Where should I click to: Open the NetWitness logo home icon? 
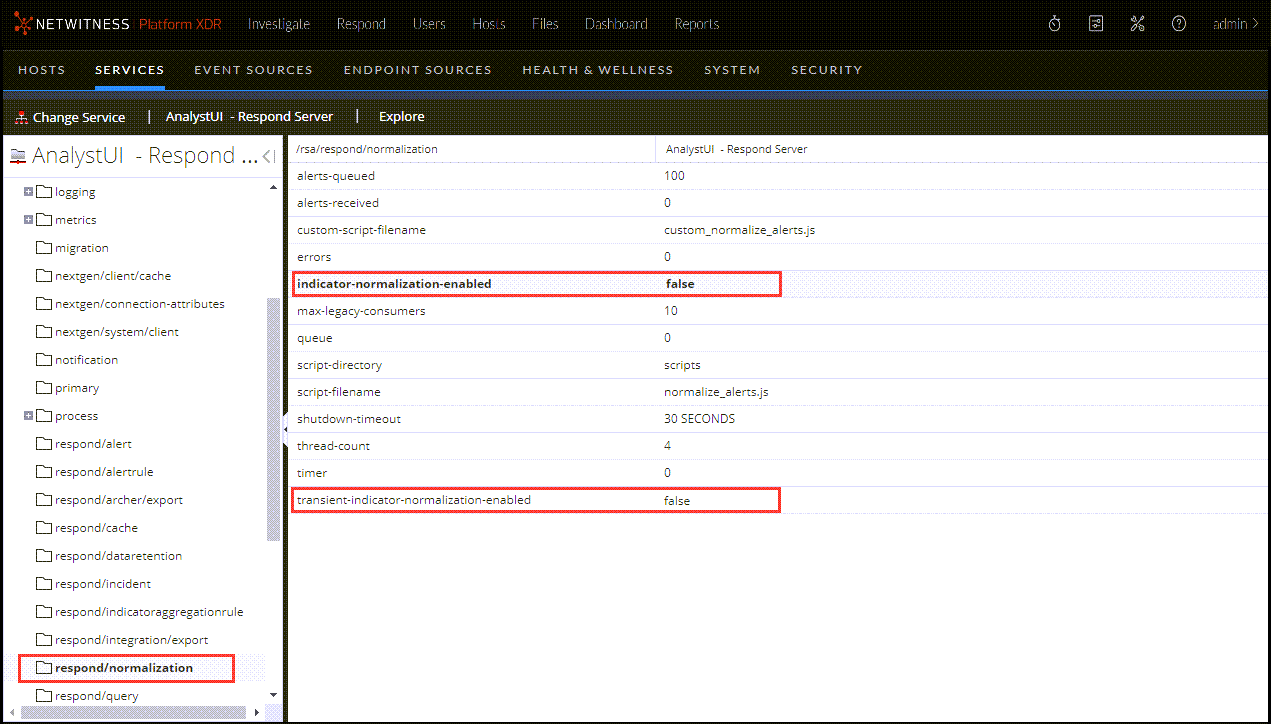coord(24,23)
